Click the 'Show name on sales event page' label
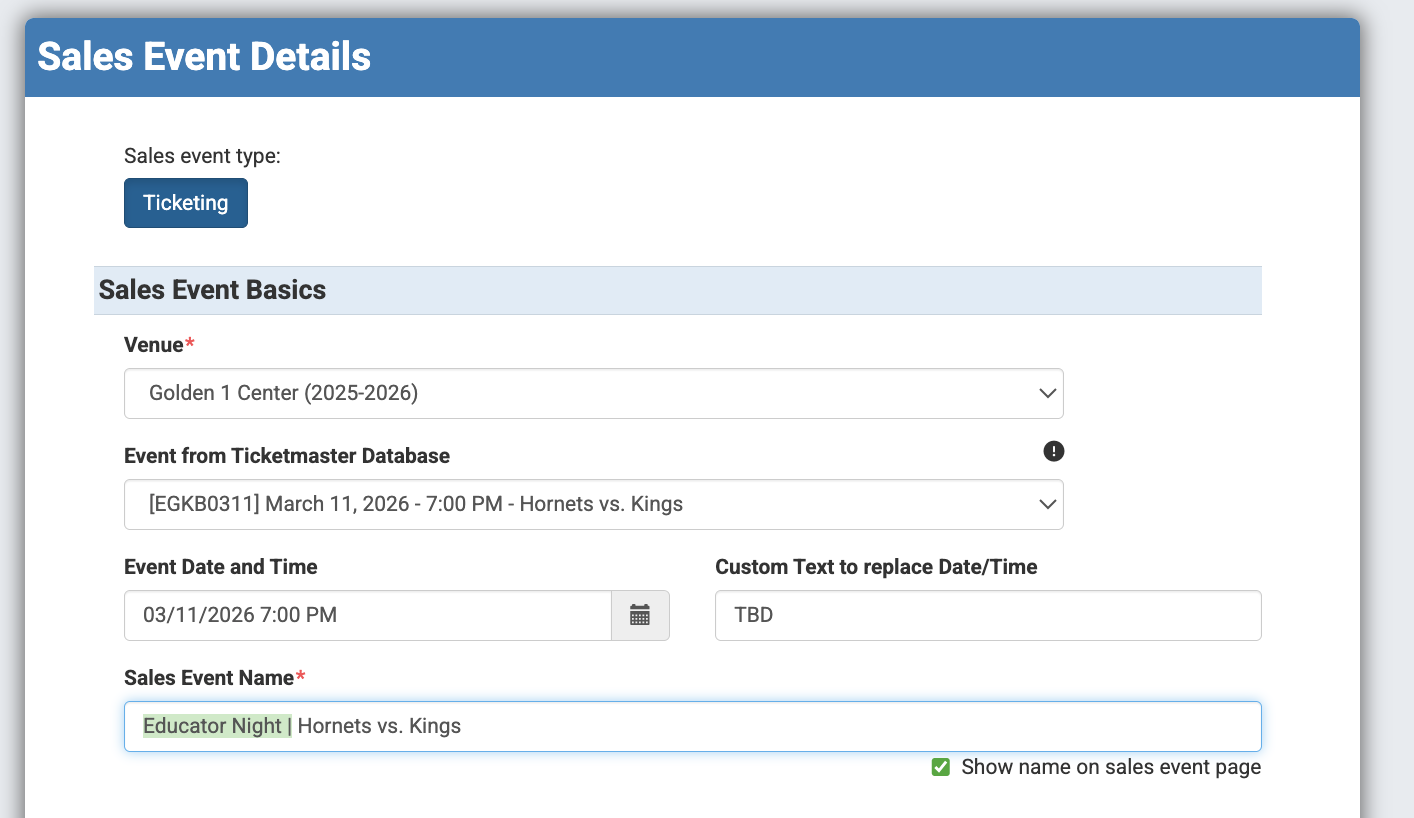Viewport: 1414px width, 818px height. 1110,767
